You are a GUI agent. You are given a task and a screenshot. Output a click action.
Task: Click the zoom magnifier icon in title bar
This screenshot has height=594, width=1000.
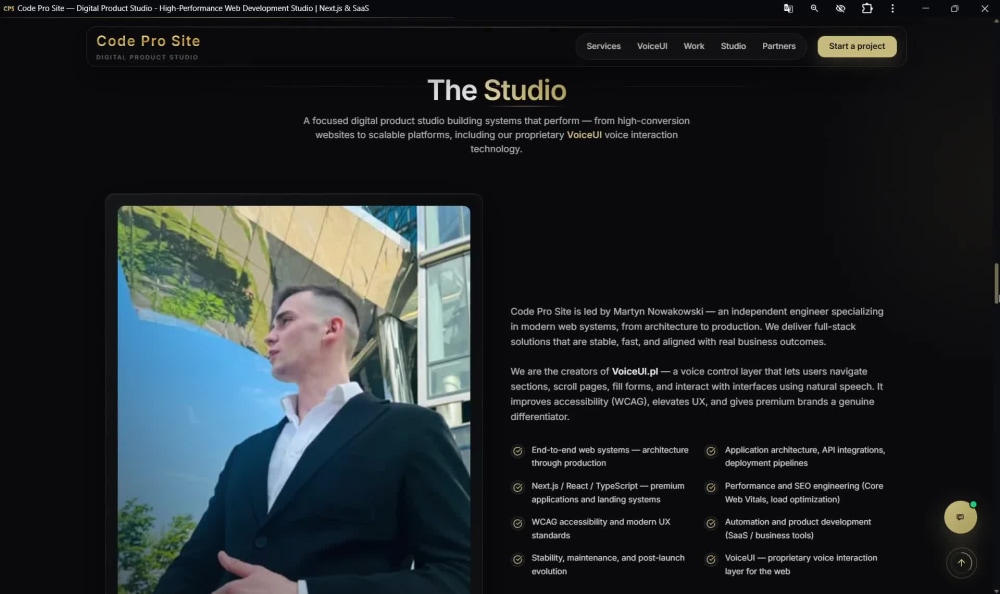(x=814, y=8)
